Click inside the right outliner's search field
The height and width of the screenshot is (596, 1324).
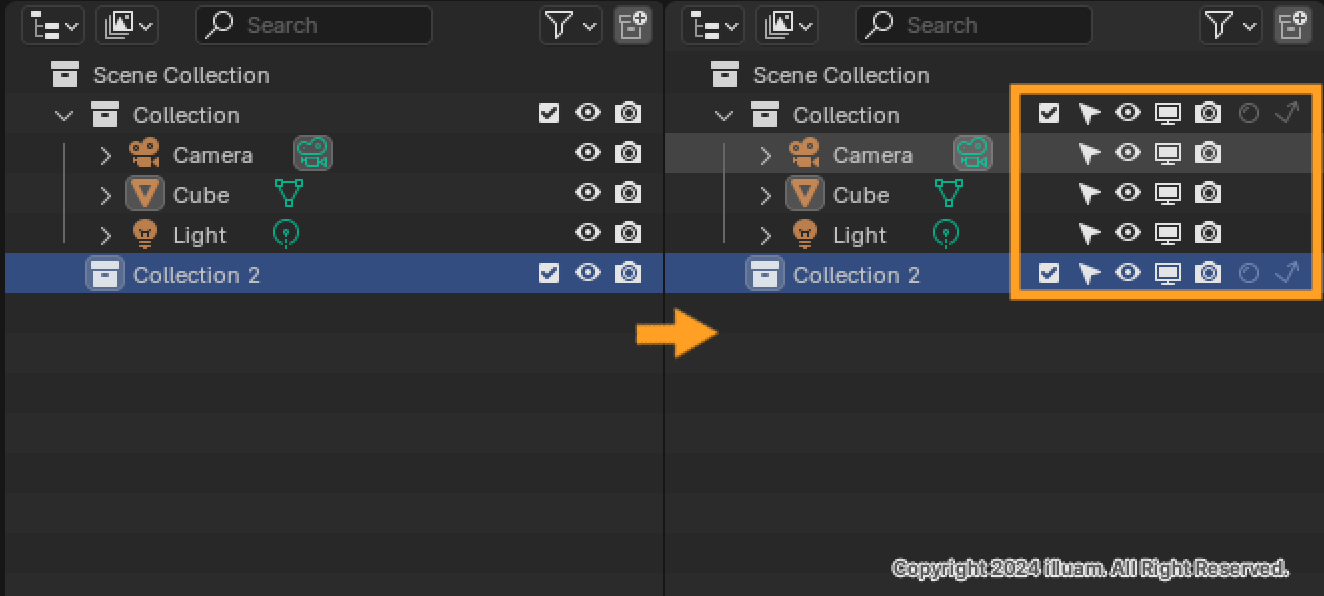(973, 24)
